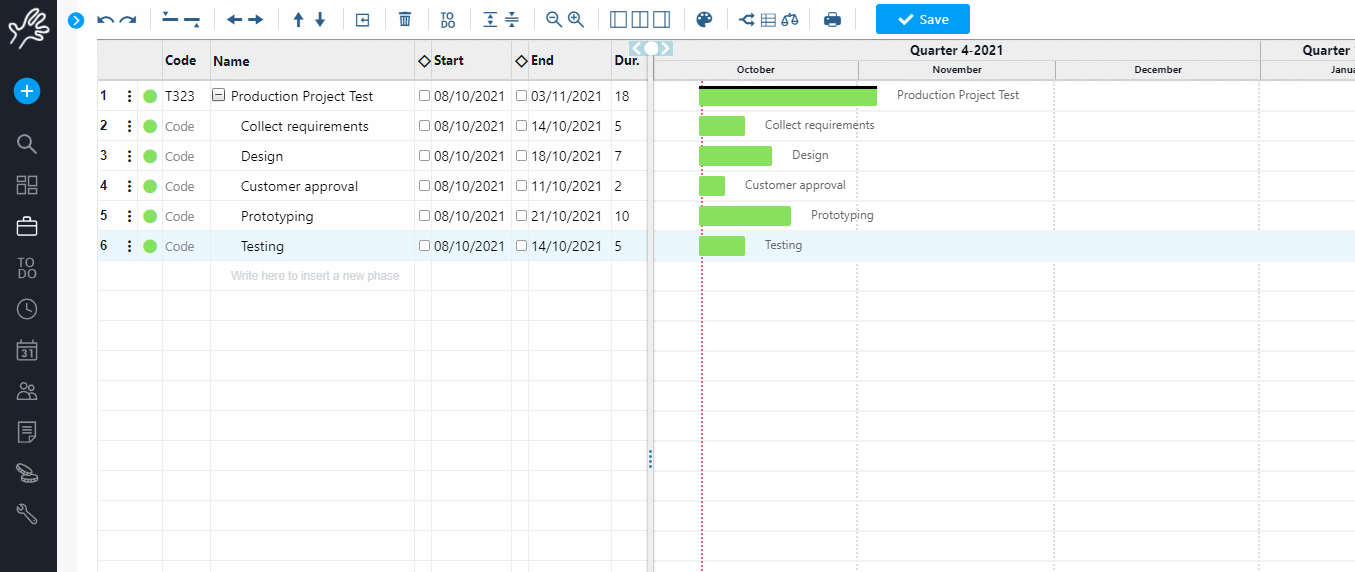Move selected task up
Image resolution: width=1355 pixels, height=572 pixels.
[298, 19]
